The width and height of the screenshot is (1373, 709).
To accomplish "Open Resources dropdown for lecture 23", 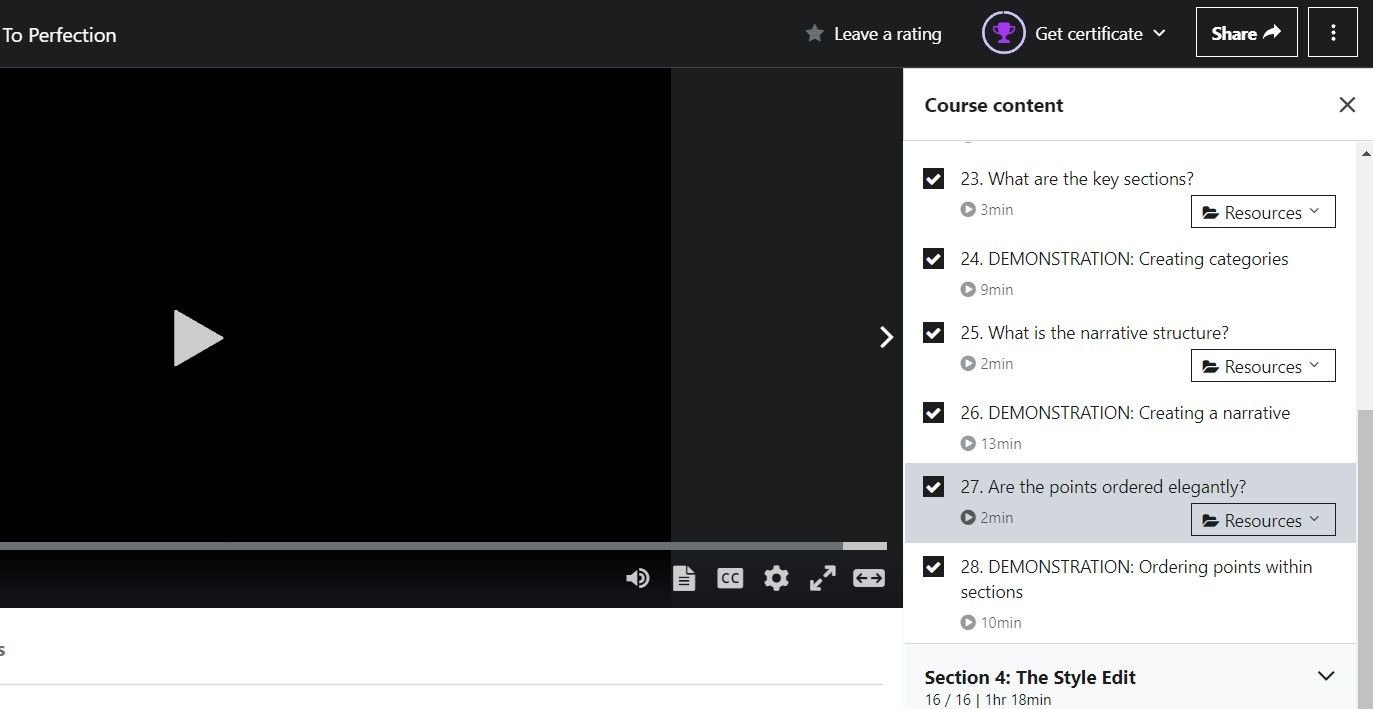I will click(1262, 212).
